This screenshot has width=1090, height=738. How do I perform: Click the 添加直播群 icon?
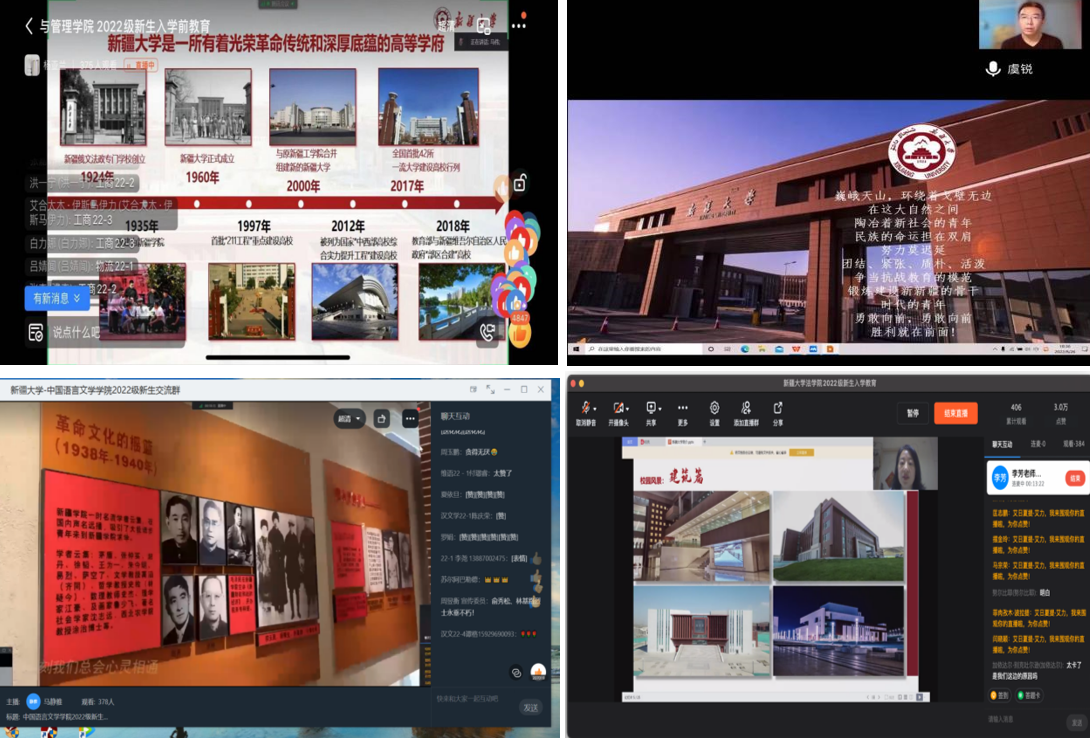(746, 413)
